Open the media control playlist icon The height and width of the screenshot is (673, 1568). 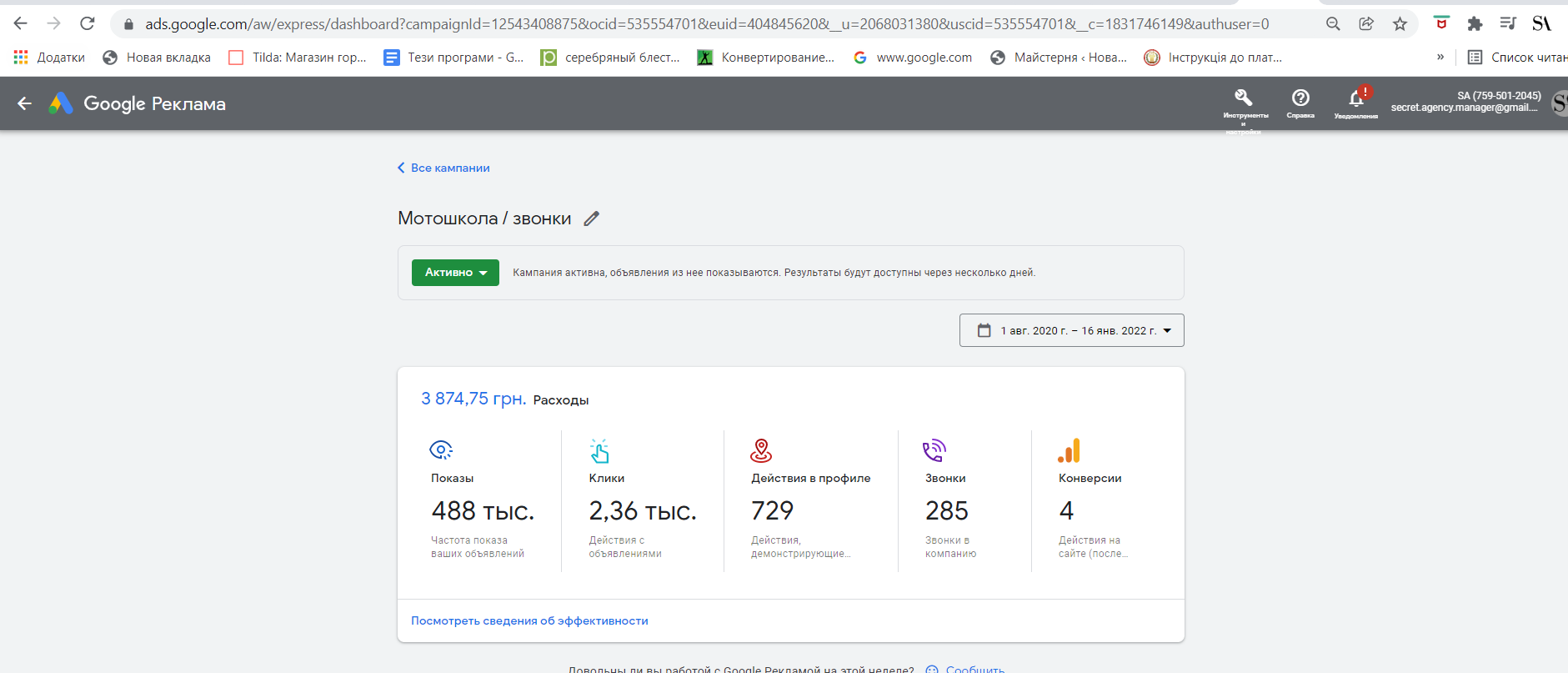1508,23
